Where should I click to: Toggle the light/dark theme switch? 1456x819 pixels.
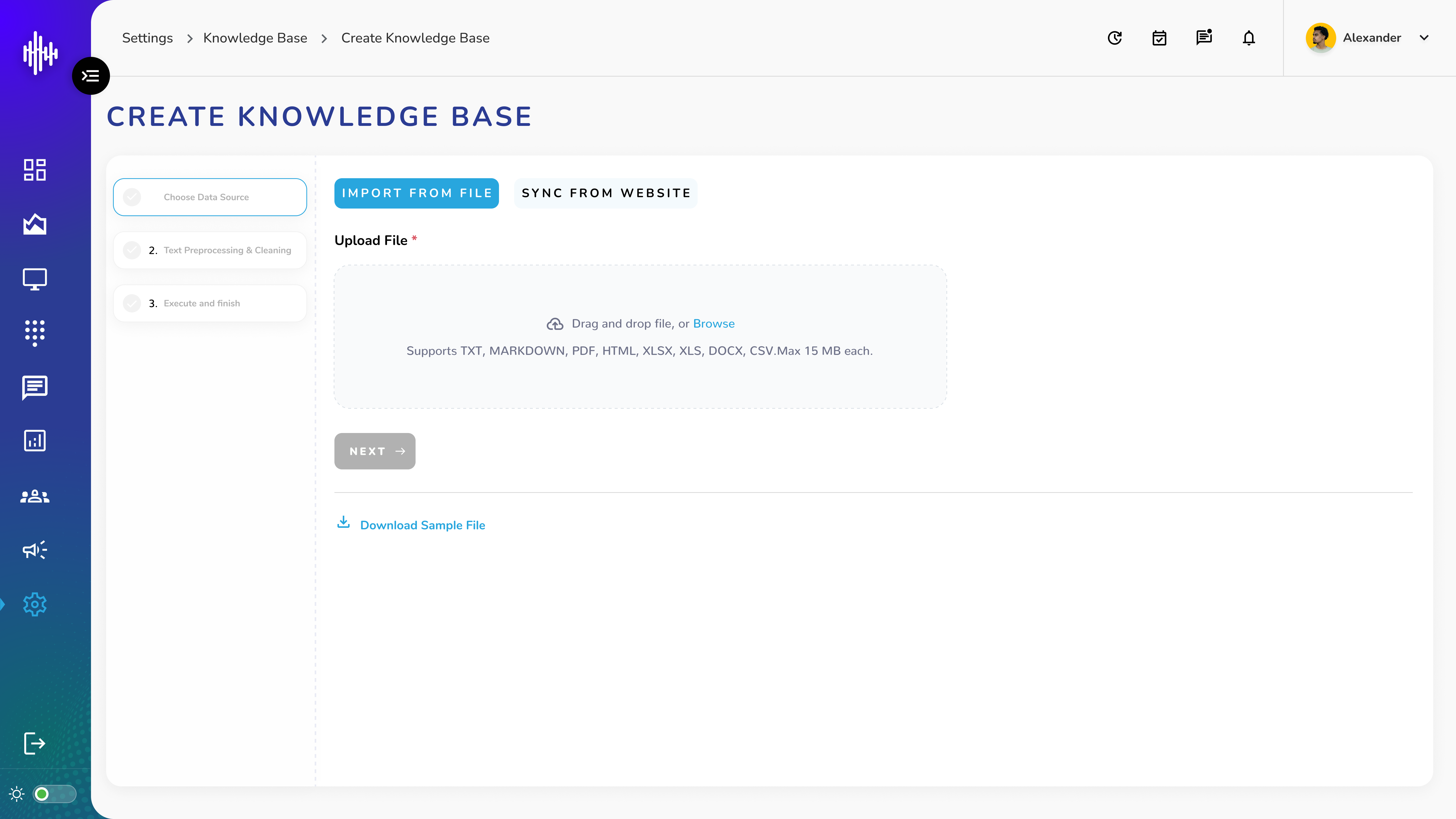[x=54, y=794]
